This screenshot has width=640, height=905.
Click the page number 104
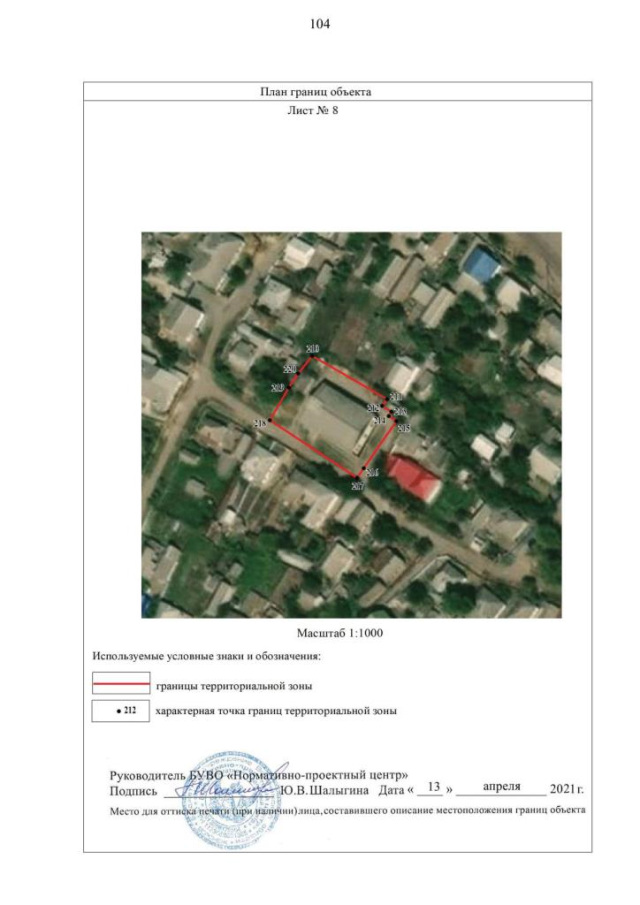[320, 24]
